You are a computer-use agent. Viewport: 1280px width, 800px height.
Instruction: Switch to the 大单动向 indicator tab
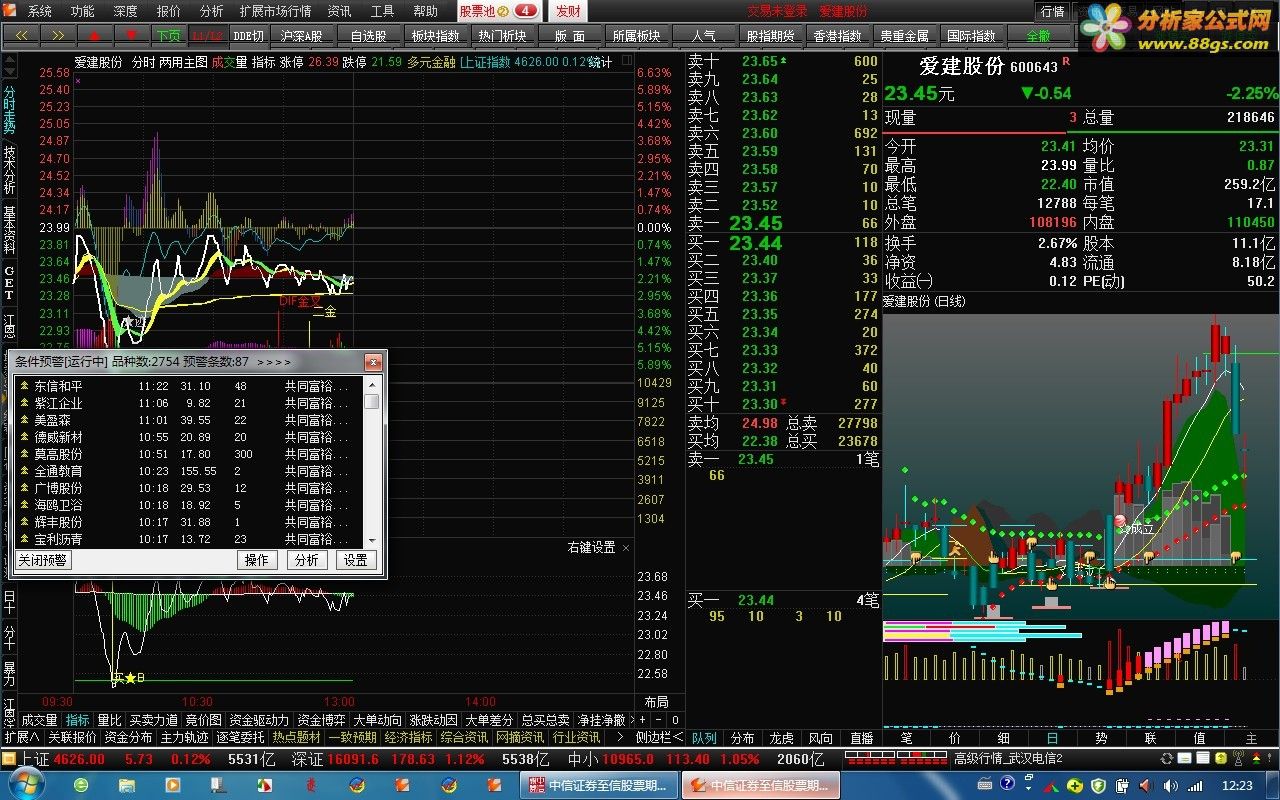[x=377, y=720]
